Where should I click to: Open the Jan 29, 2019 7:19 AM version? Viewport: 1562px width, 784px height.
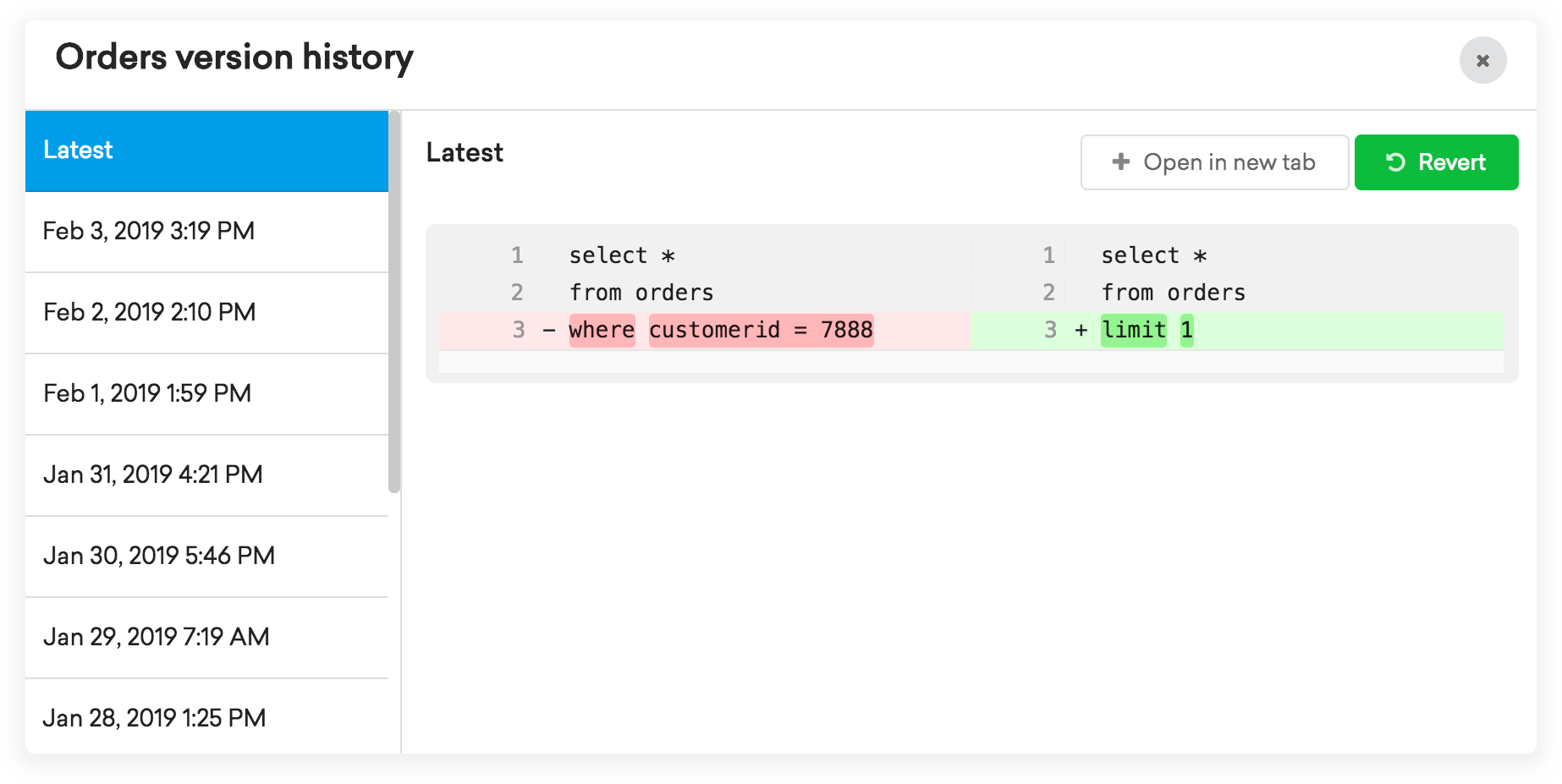(x=206, y=638)
